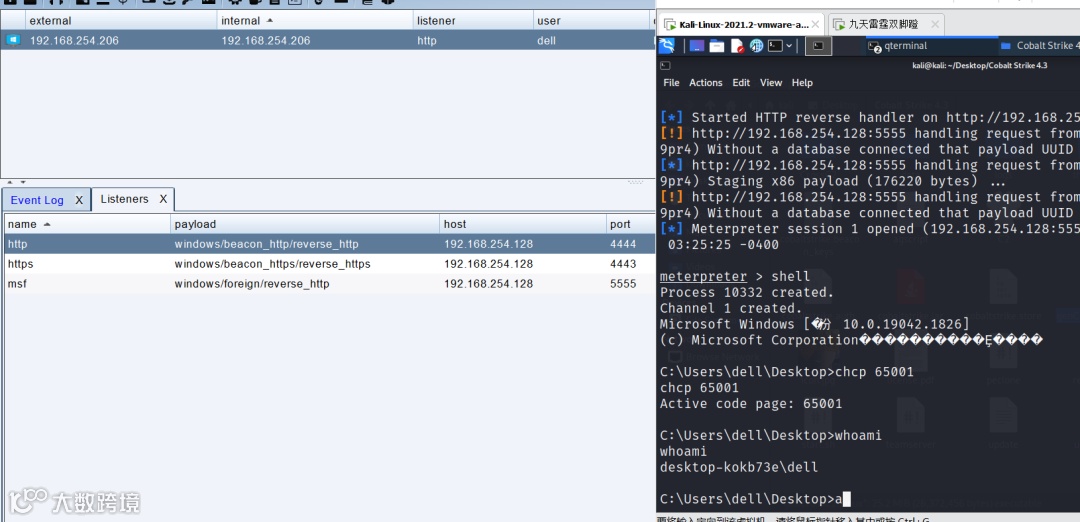Click the desktop-kokb73e\dell output line
The width and height of the screenshot is (1080, 522).
pos(739,468)
